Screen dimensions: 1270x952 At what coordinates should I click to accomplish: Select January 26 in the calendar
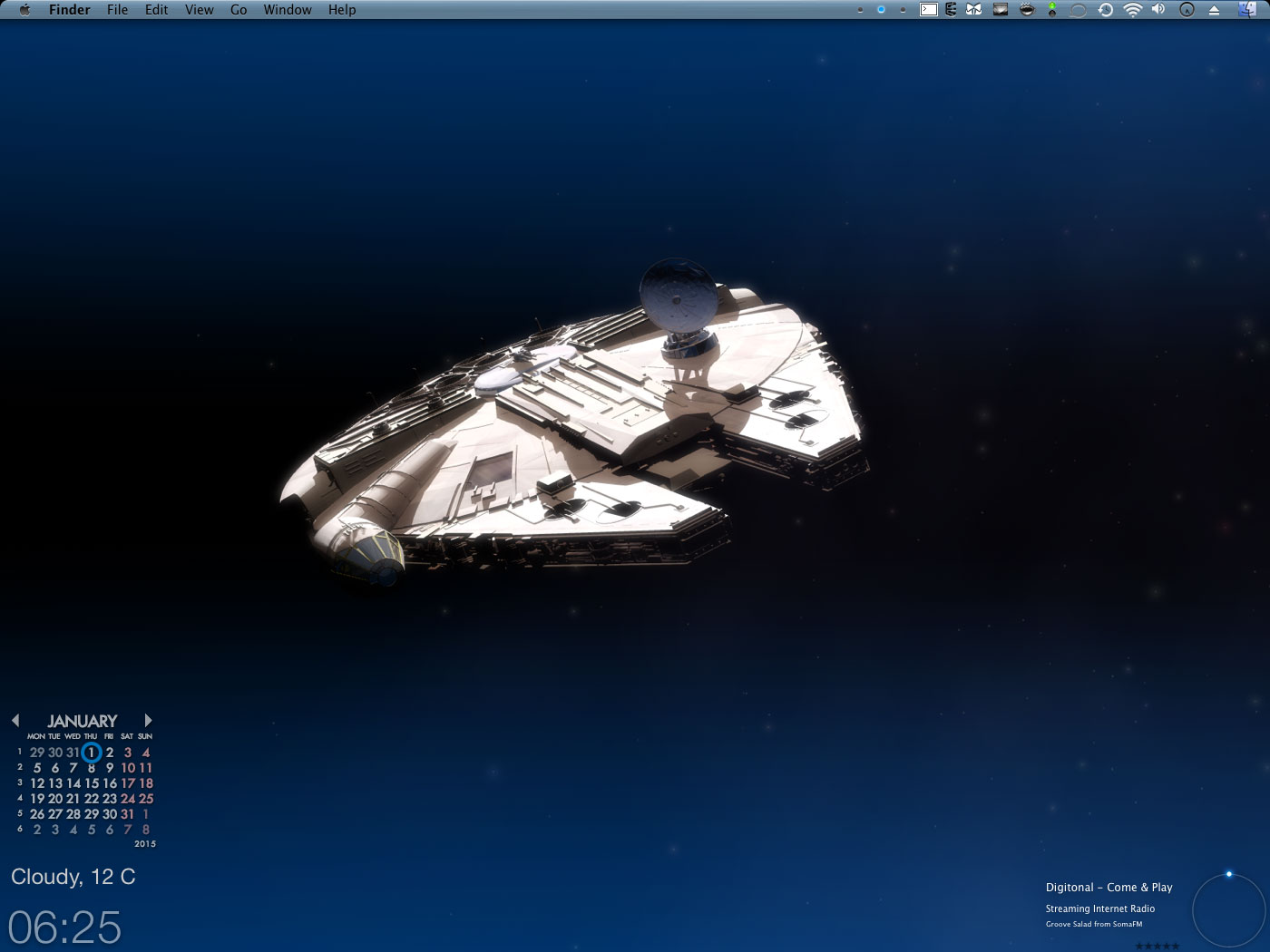37,814
